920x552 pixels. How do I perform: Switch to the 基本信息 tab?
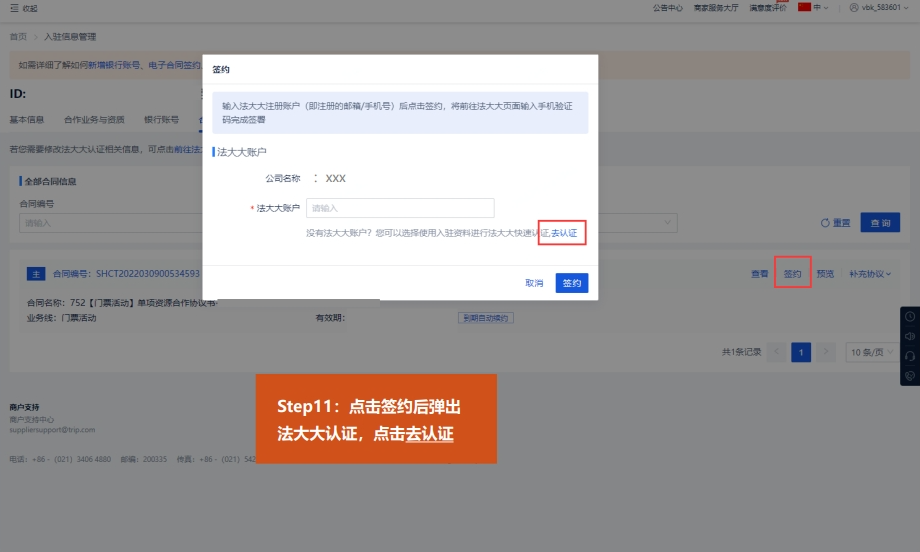[27, 119]
